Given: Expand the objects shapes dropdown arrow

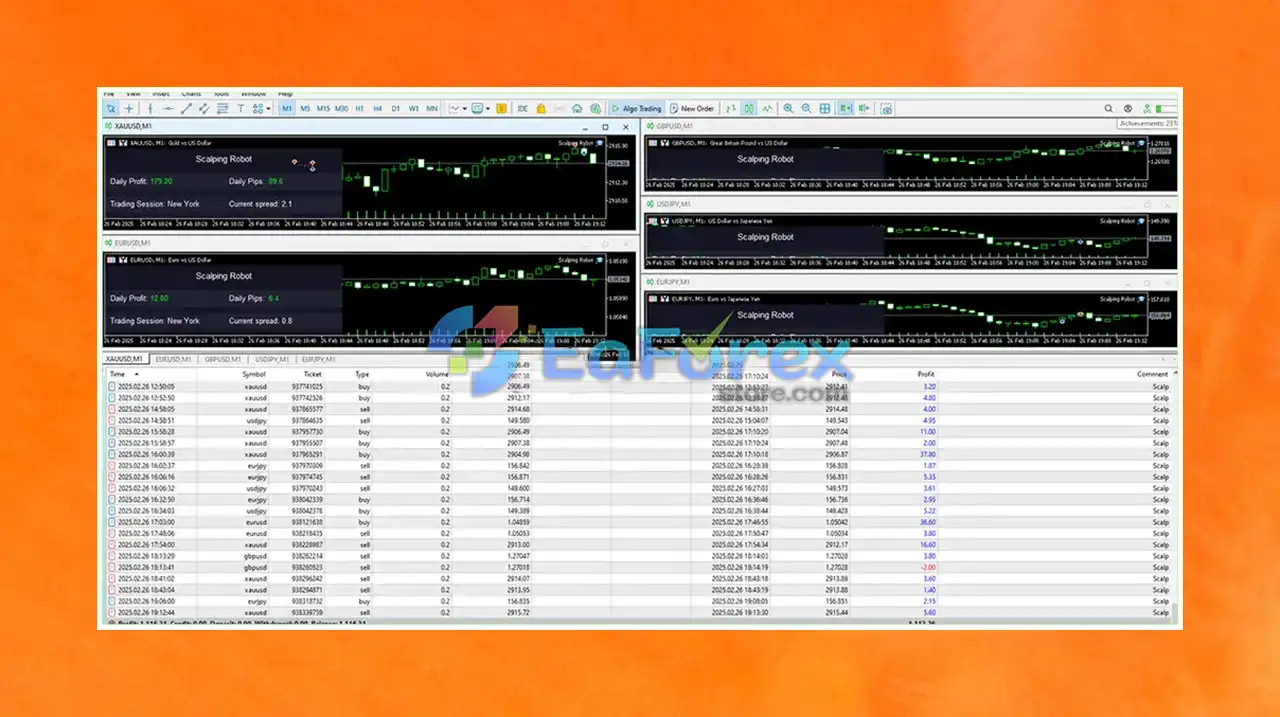Looking at the screenshot, I should pos(269,108).
